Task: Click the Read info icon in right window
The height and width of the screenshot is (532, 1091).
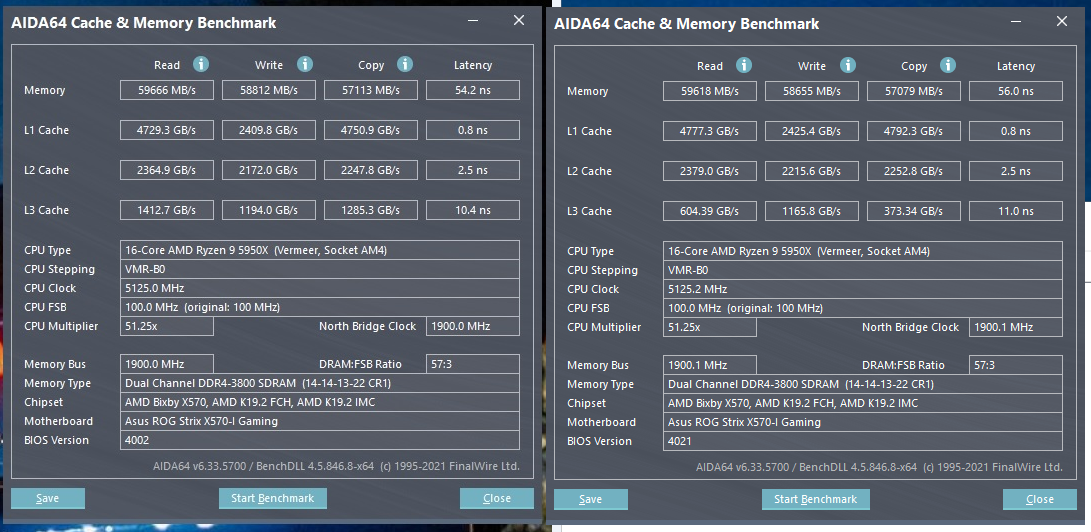Action: (x=743, y=66)
